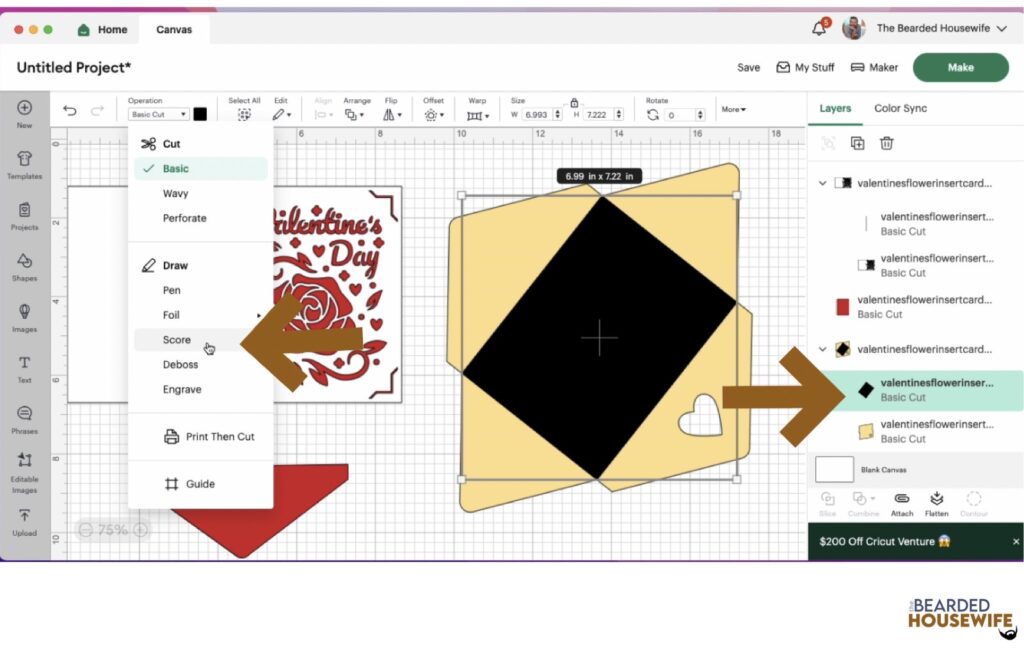Switch to the Color Sync tab
This screenshot has height=651, width=1024.
click(x=900, y=108)
